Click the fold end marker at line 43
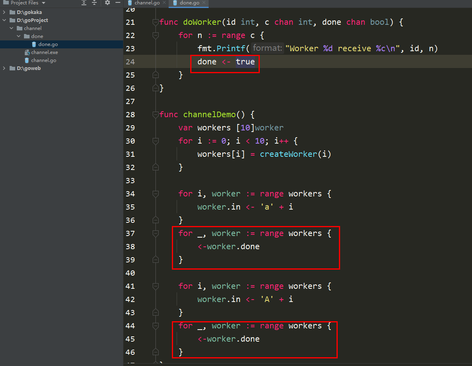472x366 pixels. pos(155,312)
